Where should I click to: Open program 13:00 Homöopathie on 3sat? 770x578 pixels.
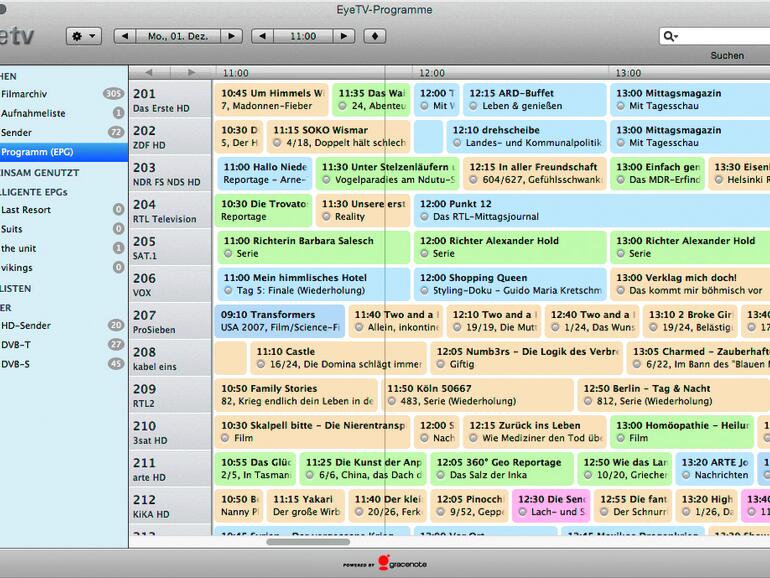click(x=682, y=432)
